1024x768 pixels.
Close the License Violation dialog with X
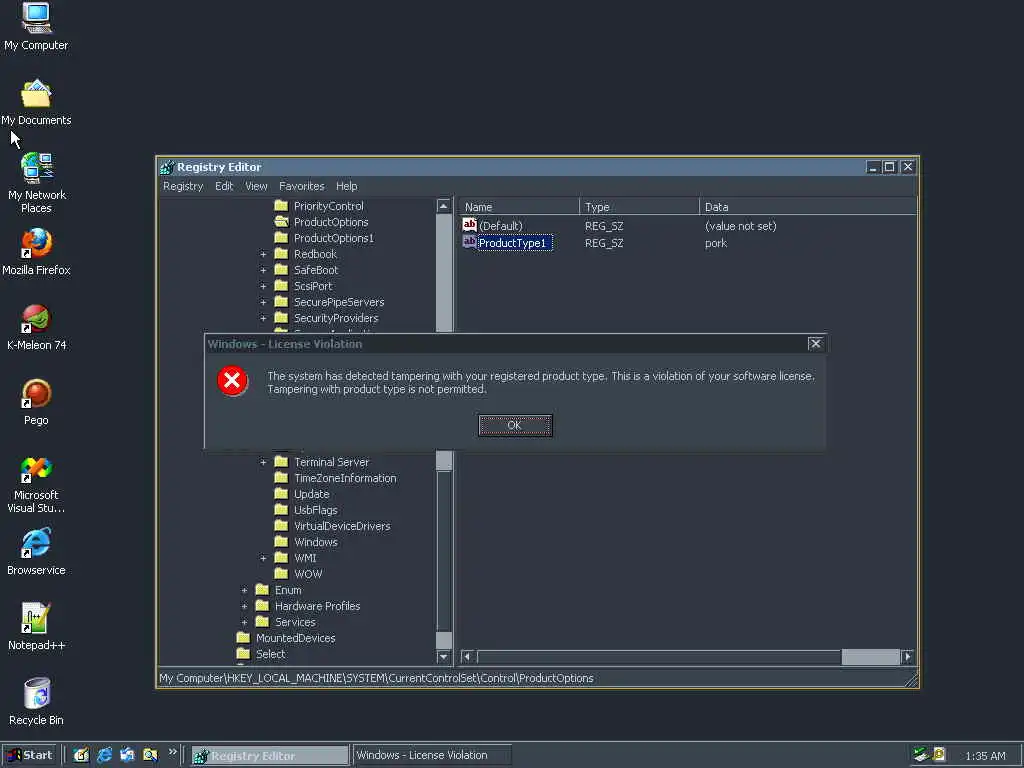[815, 344]
